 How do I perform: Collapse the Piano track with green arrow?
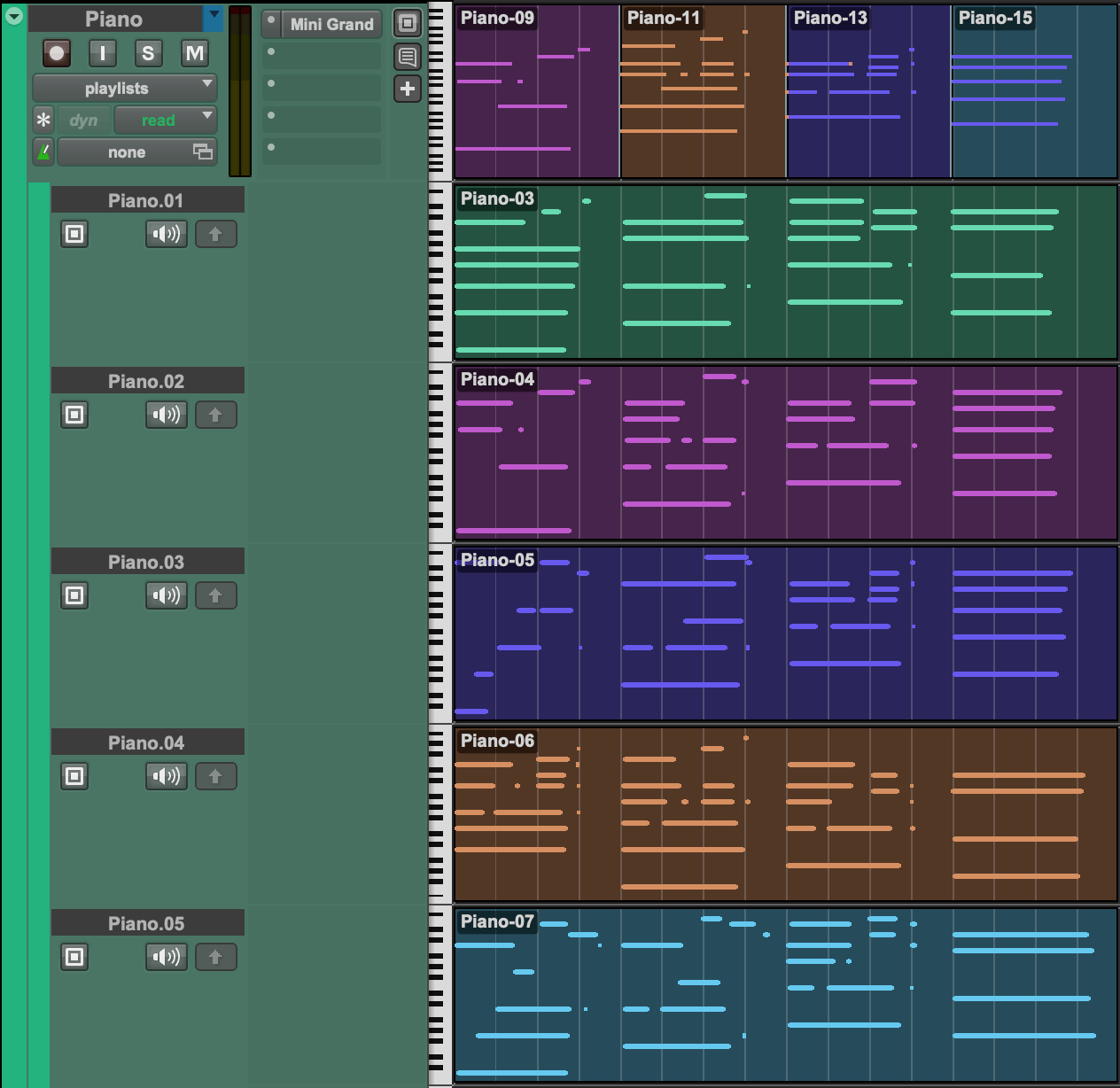(x=14, y=15)
